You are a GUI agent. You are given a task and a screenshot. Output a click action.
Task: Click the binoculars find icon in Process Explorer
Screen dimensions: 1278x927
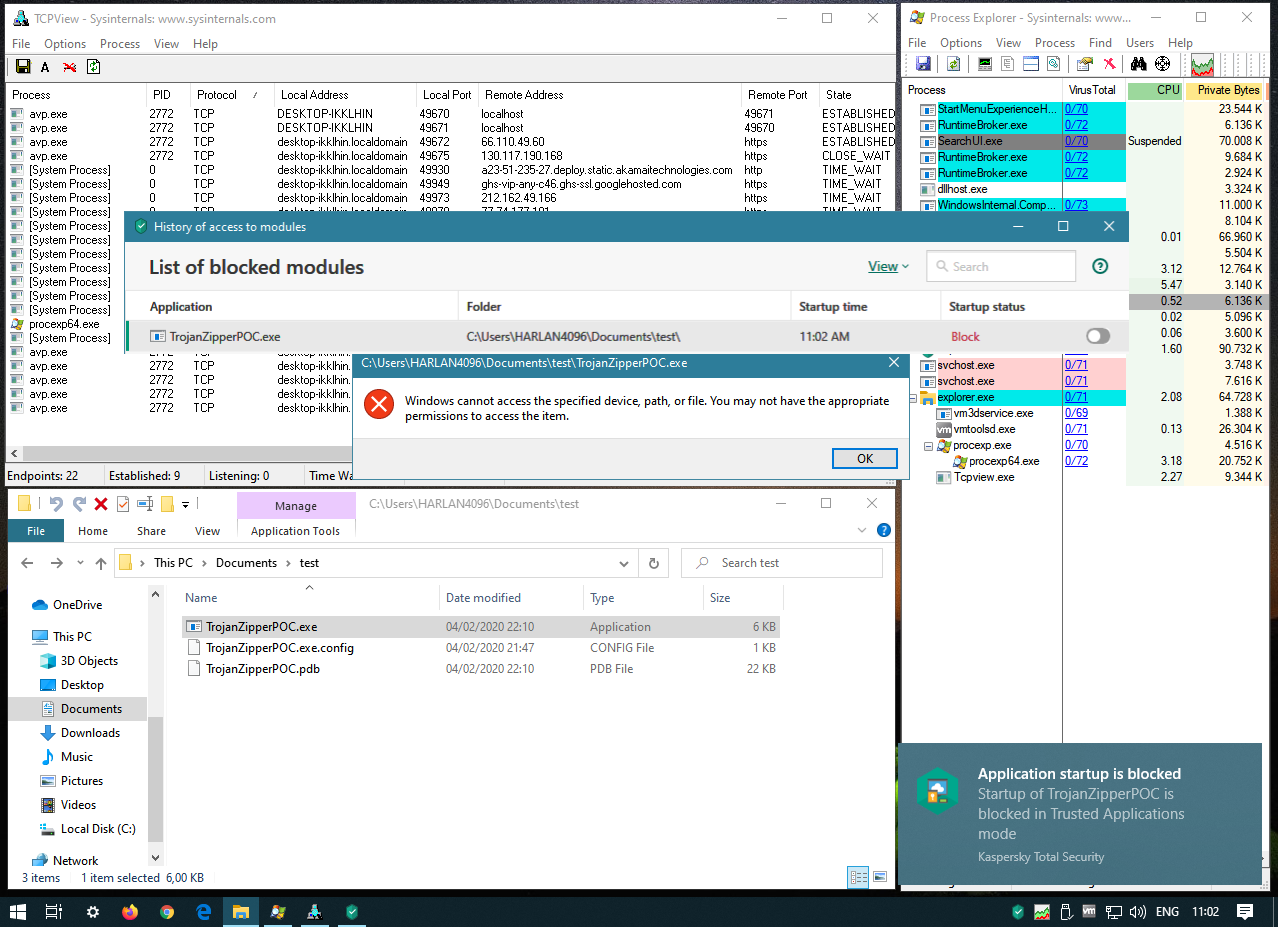coord(1138,64)
